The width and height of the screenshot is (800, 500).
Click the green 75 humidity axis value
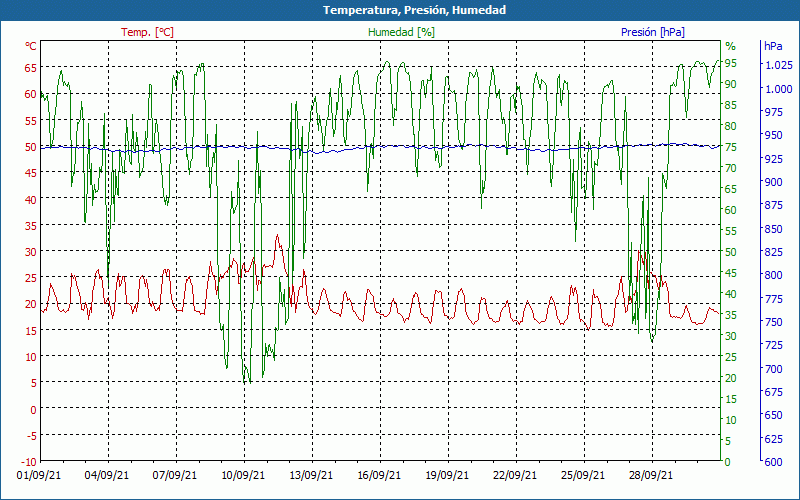pyautogui.click(x=730, y=147)
